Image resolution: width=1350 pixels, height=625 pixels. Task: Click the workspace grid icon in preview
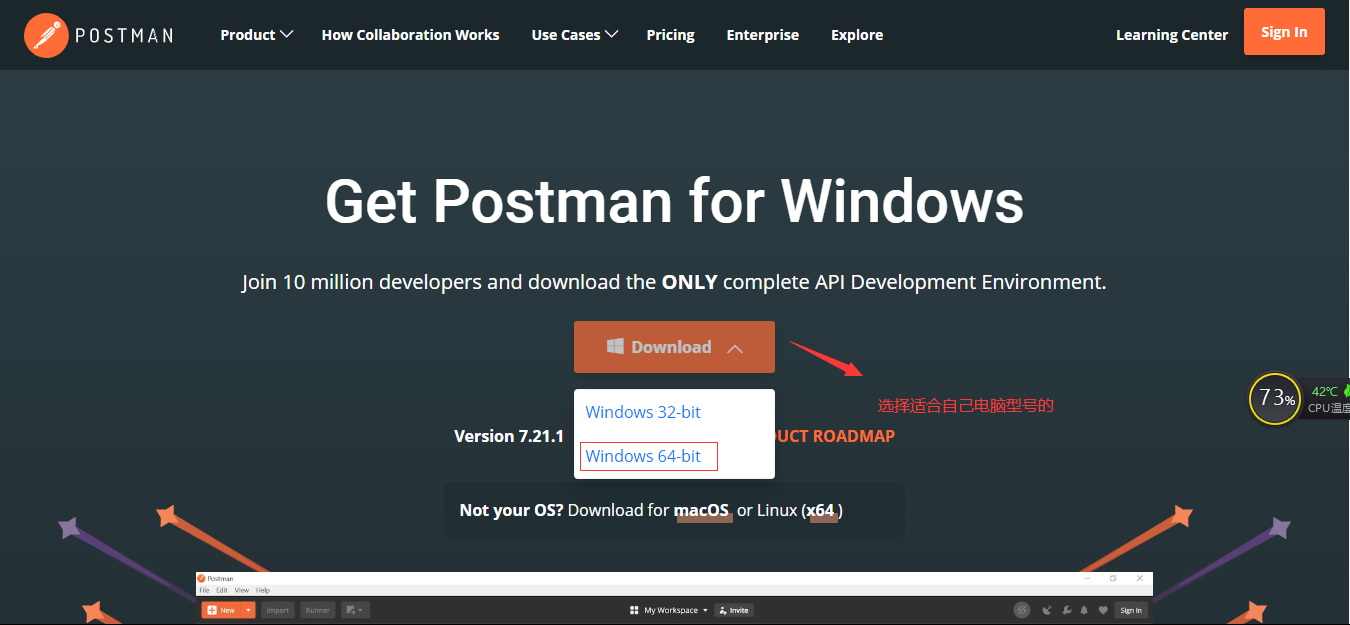point(634,610)
